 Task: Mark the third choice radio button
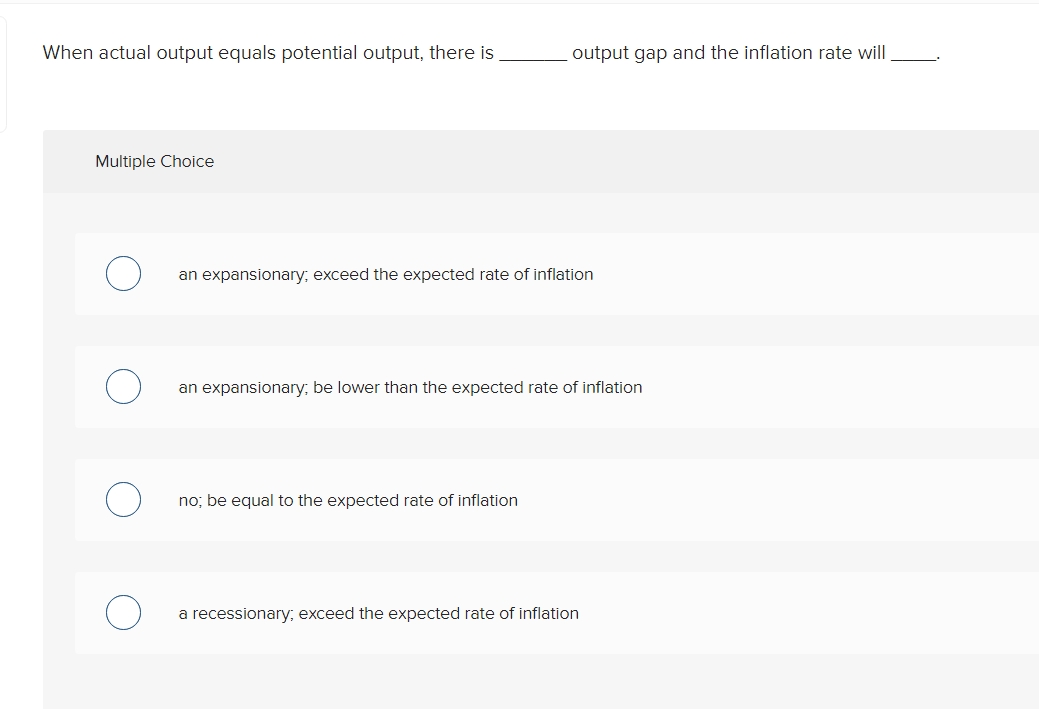[122, 499]
